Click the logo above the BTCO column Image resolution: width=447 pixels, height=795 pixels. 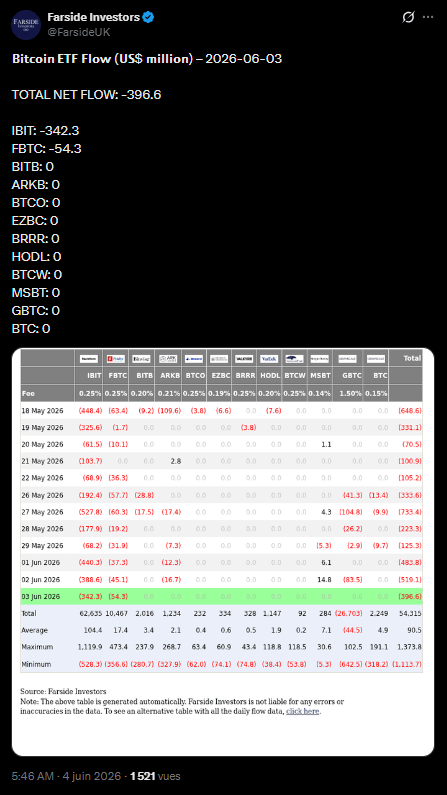click(x=194, y=358)
